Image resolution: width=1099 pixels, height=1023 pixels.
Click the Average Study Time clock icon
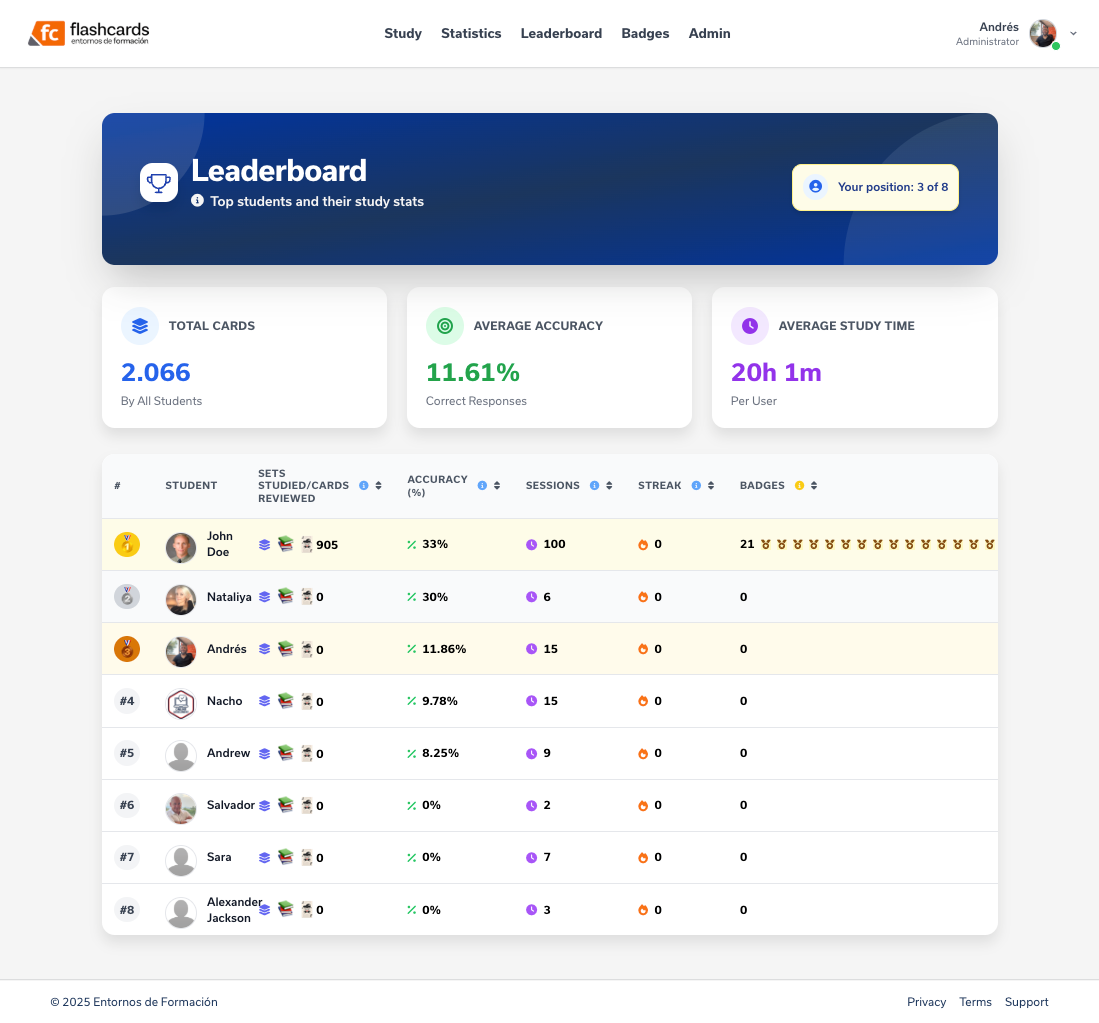[750, 326]
